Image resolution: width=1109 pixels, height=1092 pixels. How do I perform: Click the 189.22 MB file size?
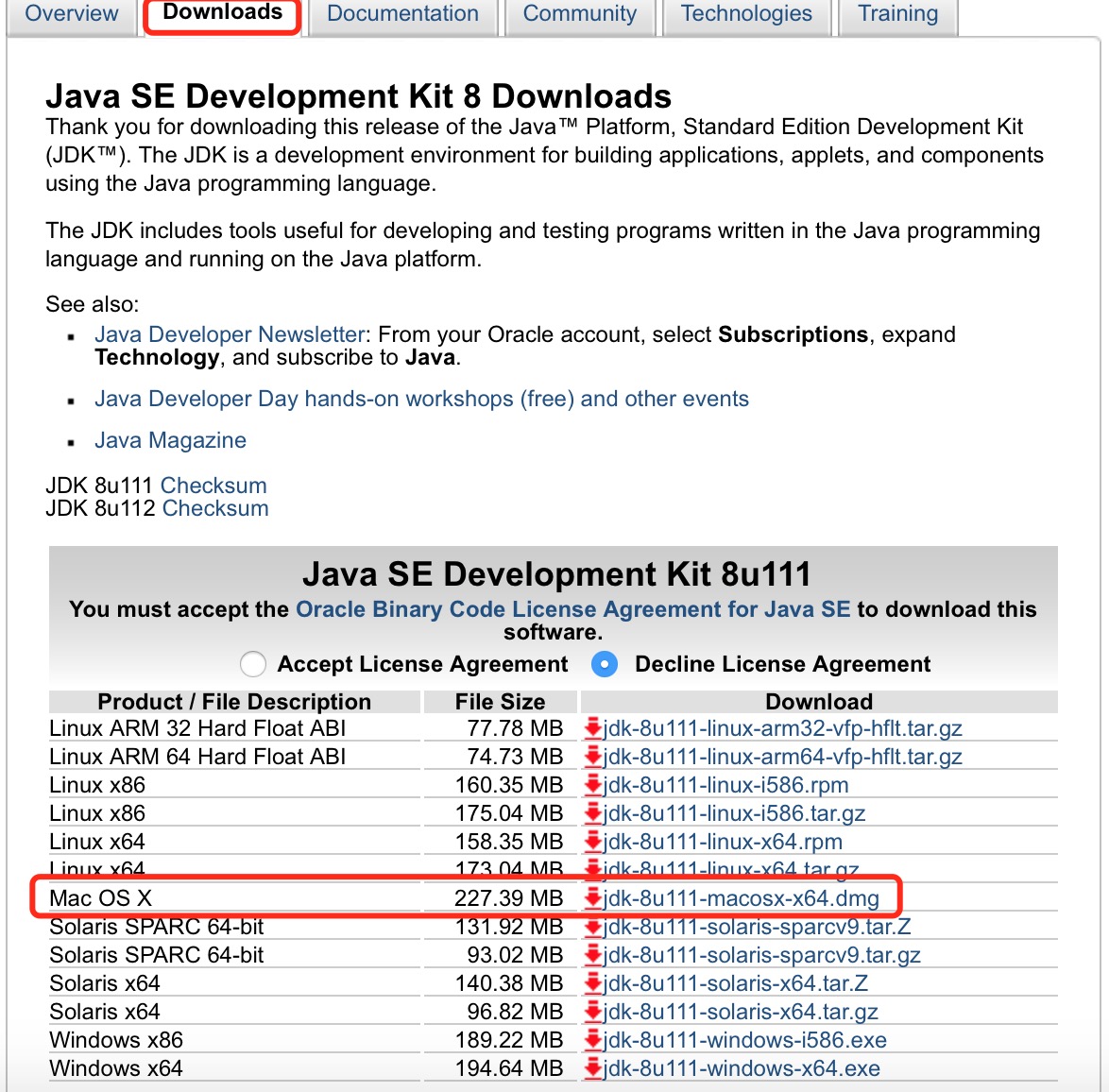click(508, 1040)
